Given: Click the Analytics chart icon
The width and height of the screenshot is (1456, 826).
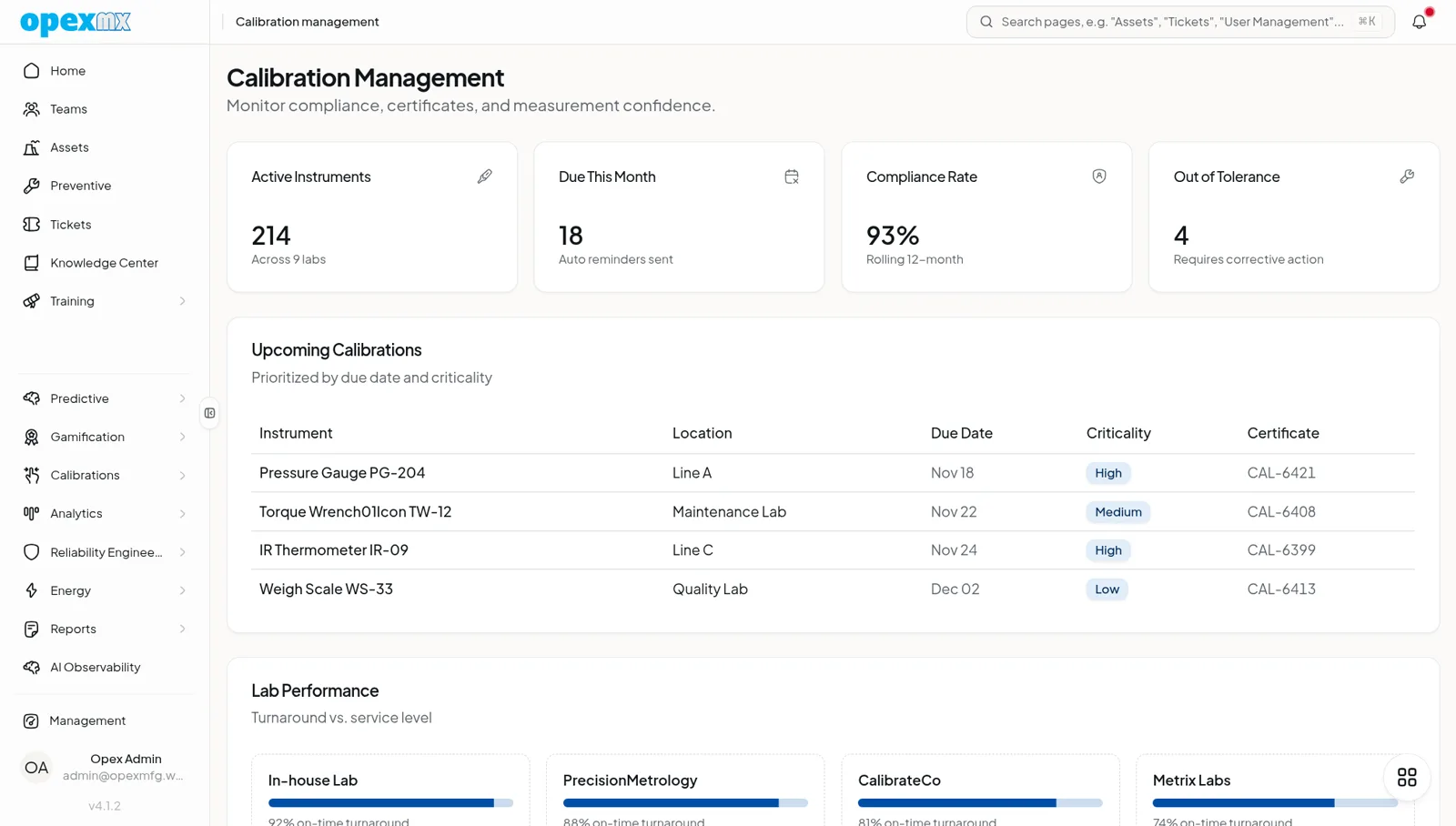Looking at the screenshot, I should pyautogui.click(x=32, y=513).
